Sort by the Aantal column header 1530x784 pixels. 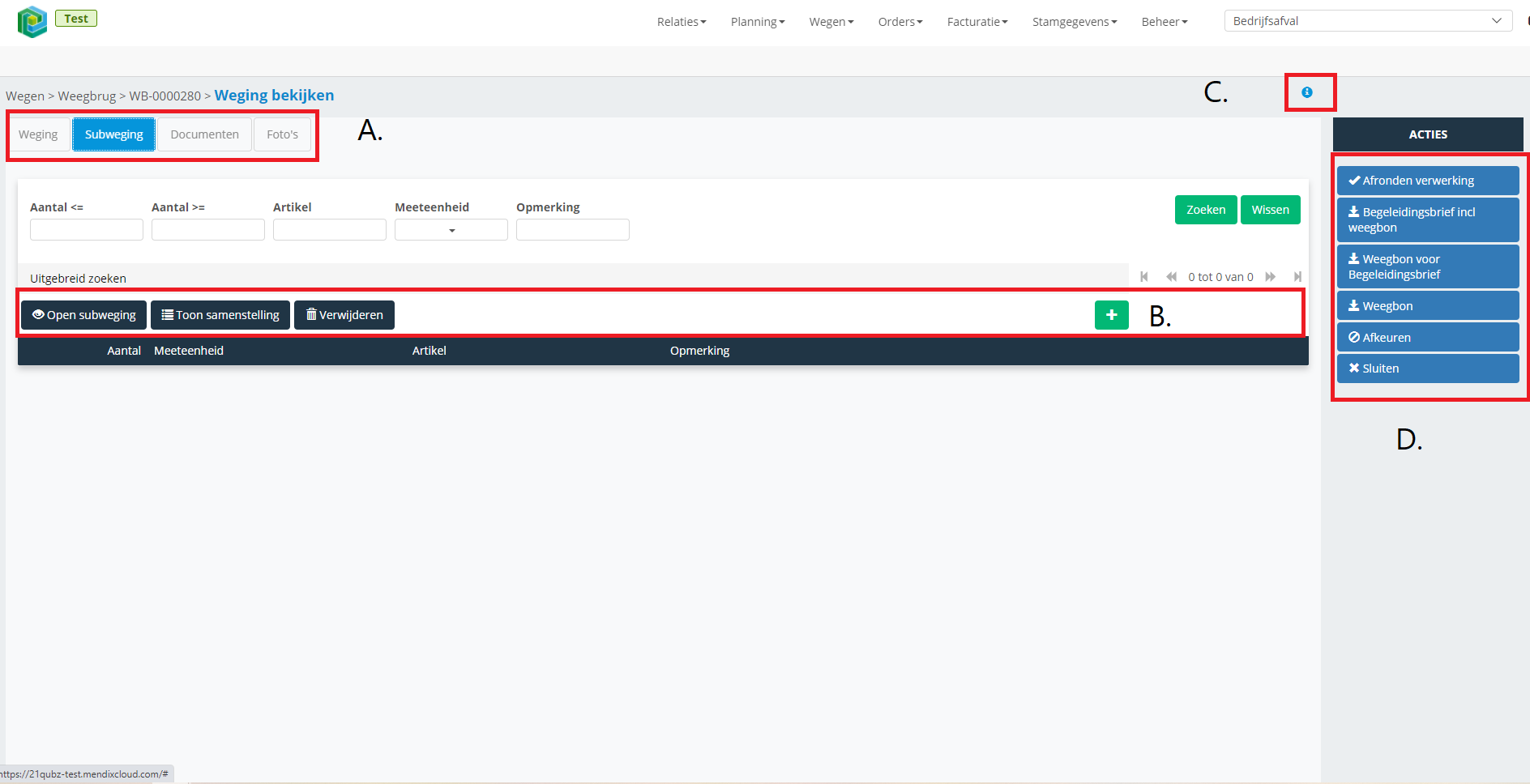coord(124,351)
